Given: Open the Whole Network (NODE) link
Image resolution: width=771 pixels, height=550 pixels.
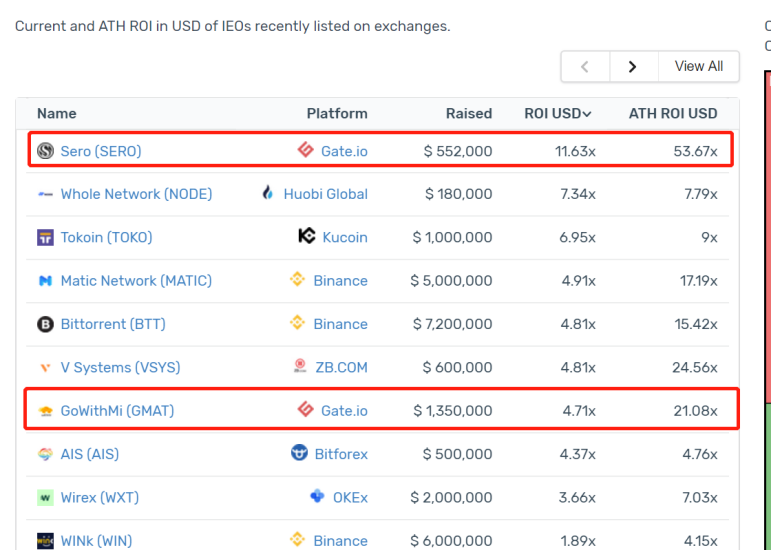Looking at the screenshot, I should point(136,194).
